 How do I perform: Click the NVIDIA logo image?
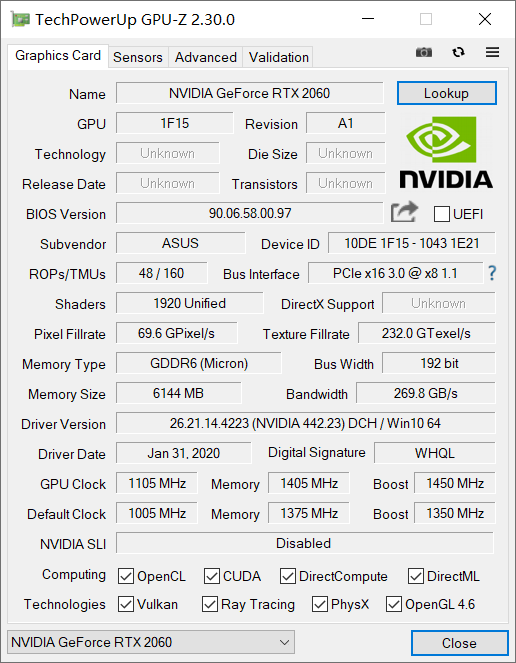[446, 153]
